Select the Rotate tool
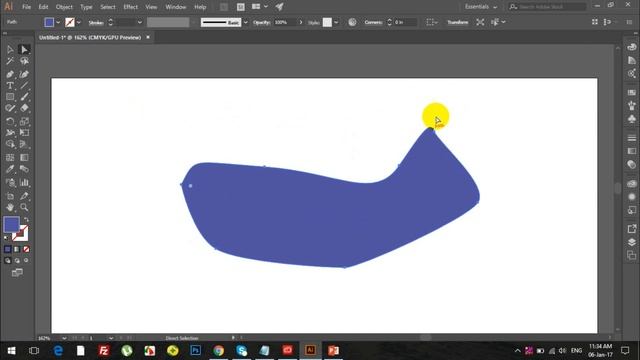 [x=10, y=121]
